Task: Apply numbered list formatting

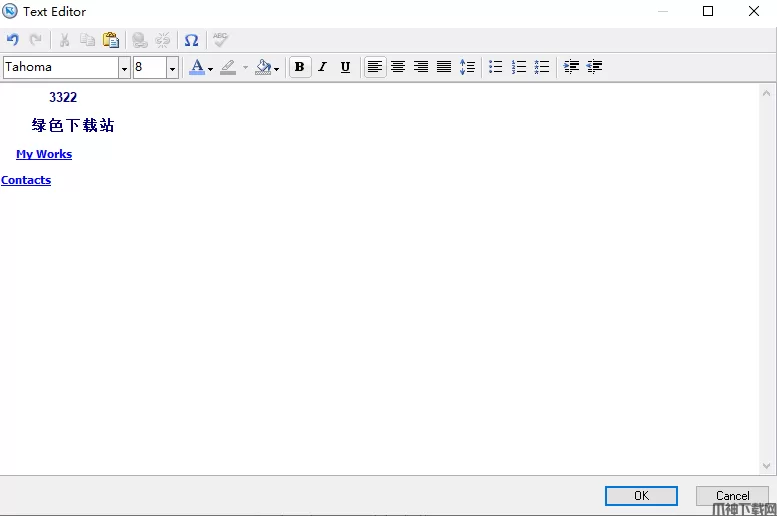Action: 518,67
